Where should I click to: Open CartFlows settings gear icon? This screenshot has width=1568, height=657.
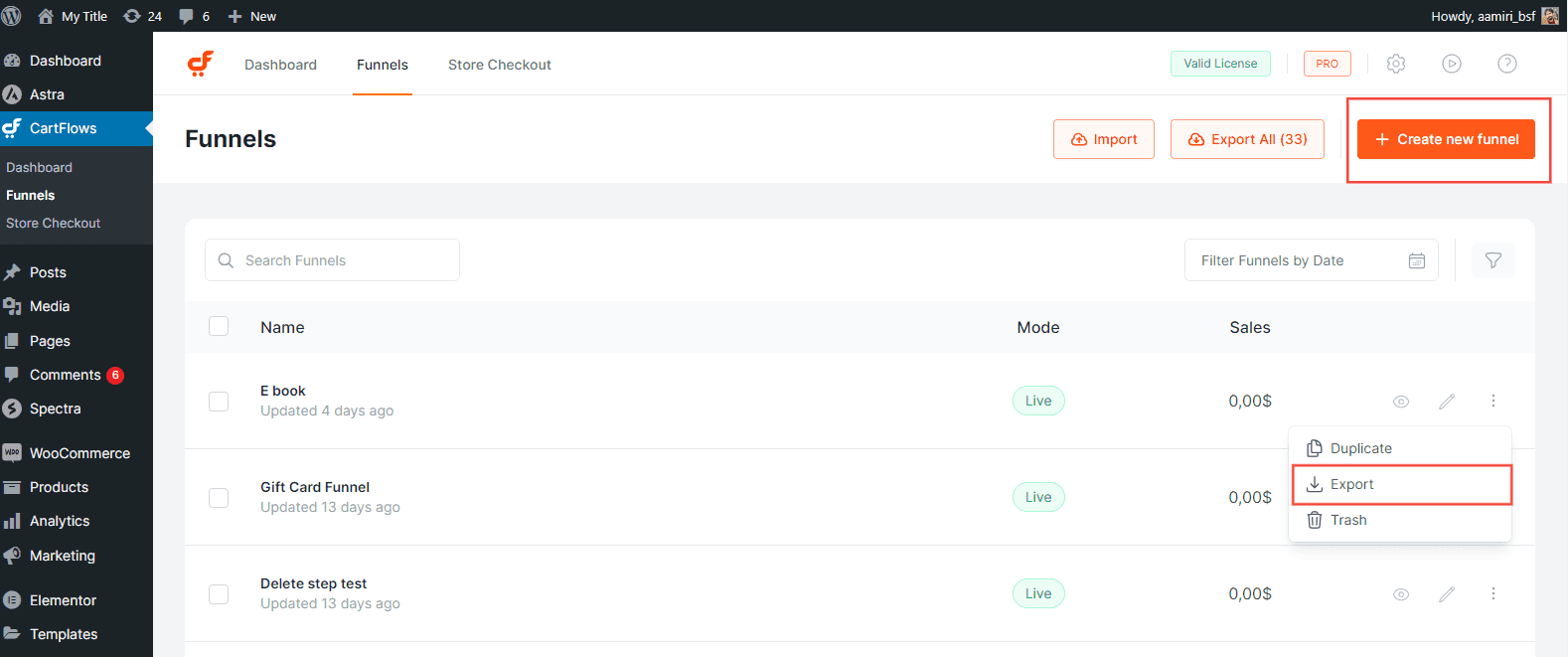1396,64
